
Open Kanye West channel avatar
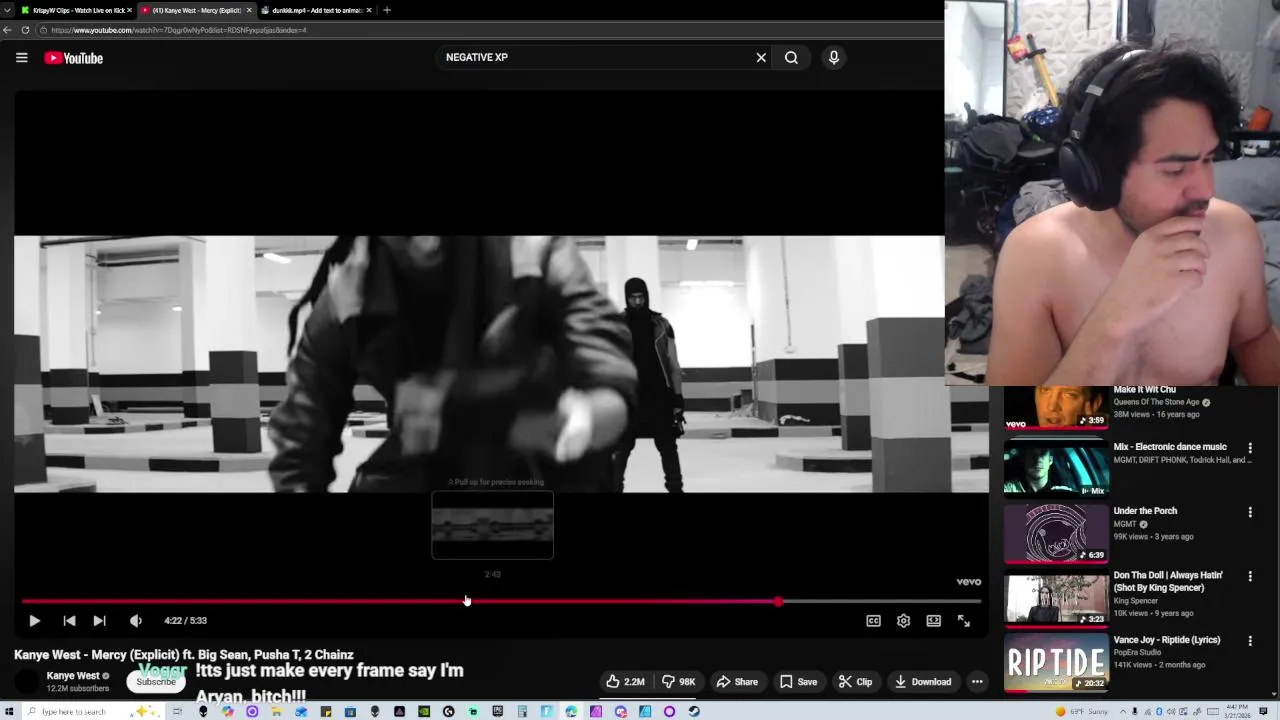pyautogui.click(x=28, y=682)
